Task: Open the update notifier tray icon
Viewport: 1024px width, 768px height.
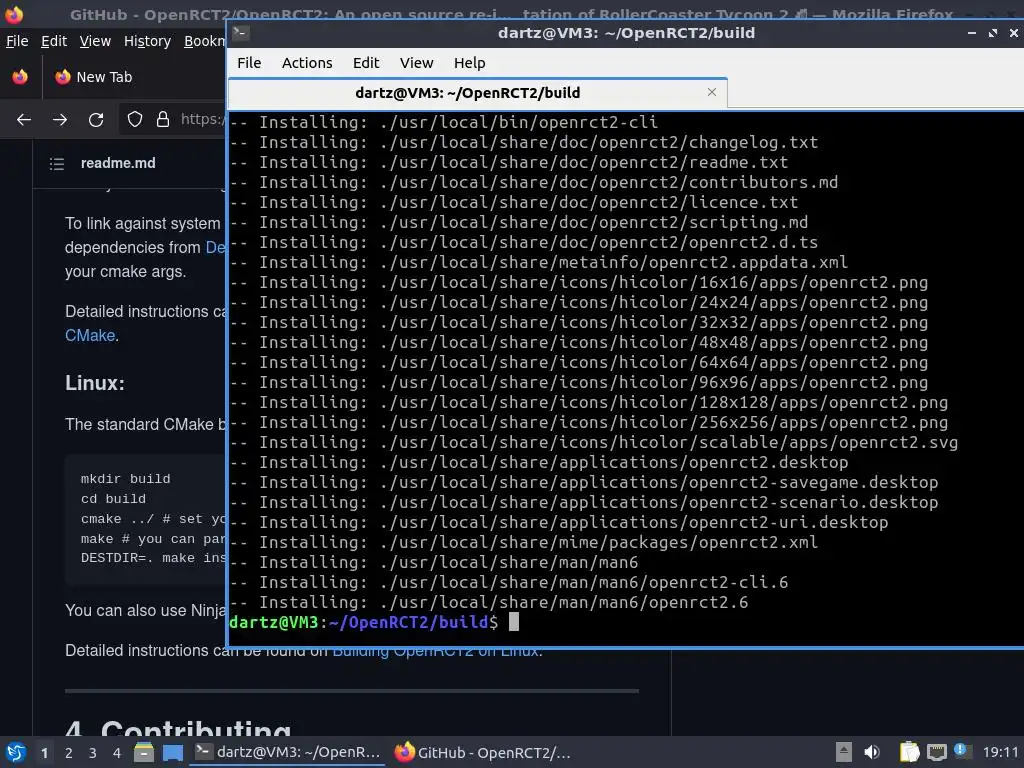Action: pos(961,751)
